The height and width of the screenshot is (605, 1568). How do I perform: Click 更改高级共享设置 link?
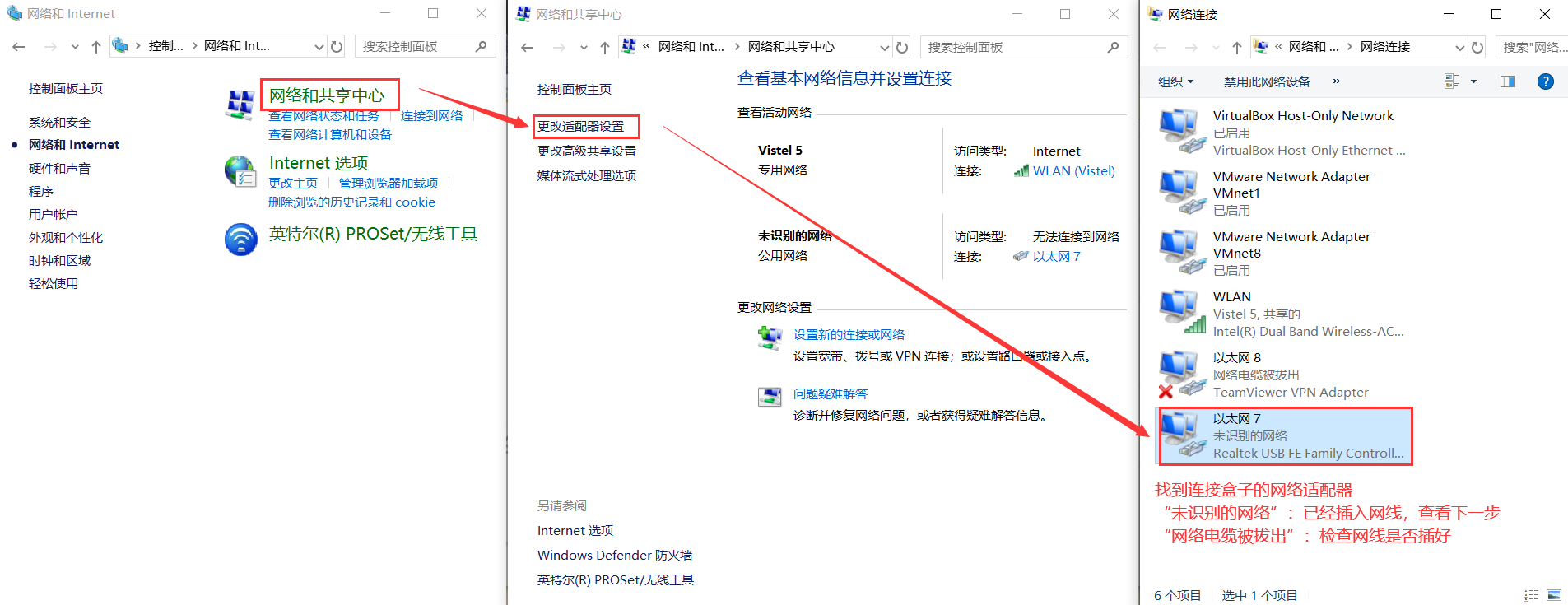(587, 151)
